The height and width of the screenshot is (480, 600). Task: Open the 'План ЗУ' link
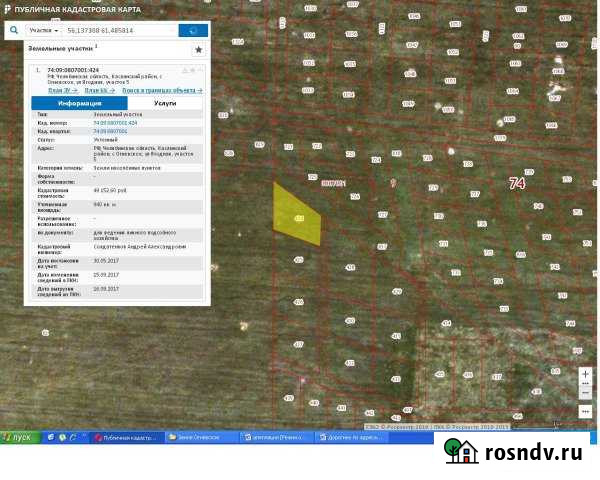tap(62, 90)
